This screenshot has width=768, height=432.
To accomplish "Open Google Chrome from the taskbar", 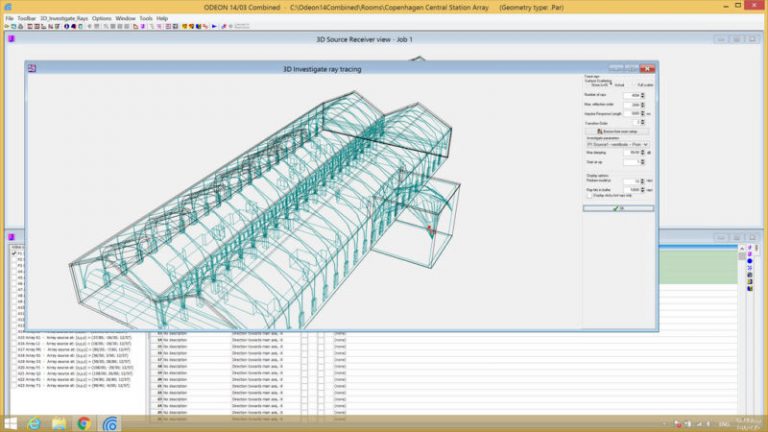I will click(x=84, y=423).
